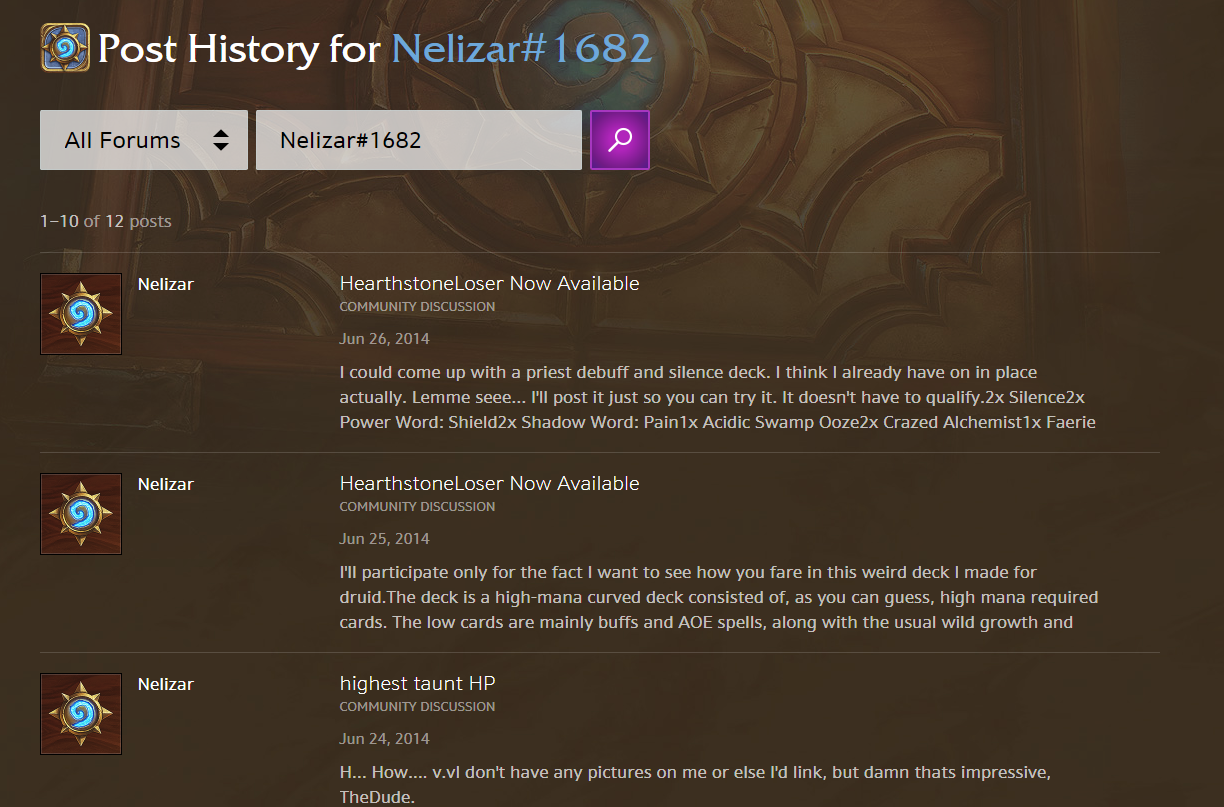Open the All Forums dropdown

click(144, 140)
